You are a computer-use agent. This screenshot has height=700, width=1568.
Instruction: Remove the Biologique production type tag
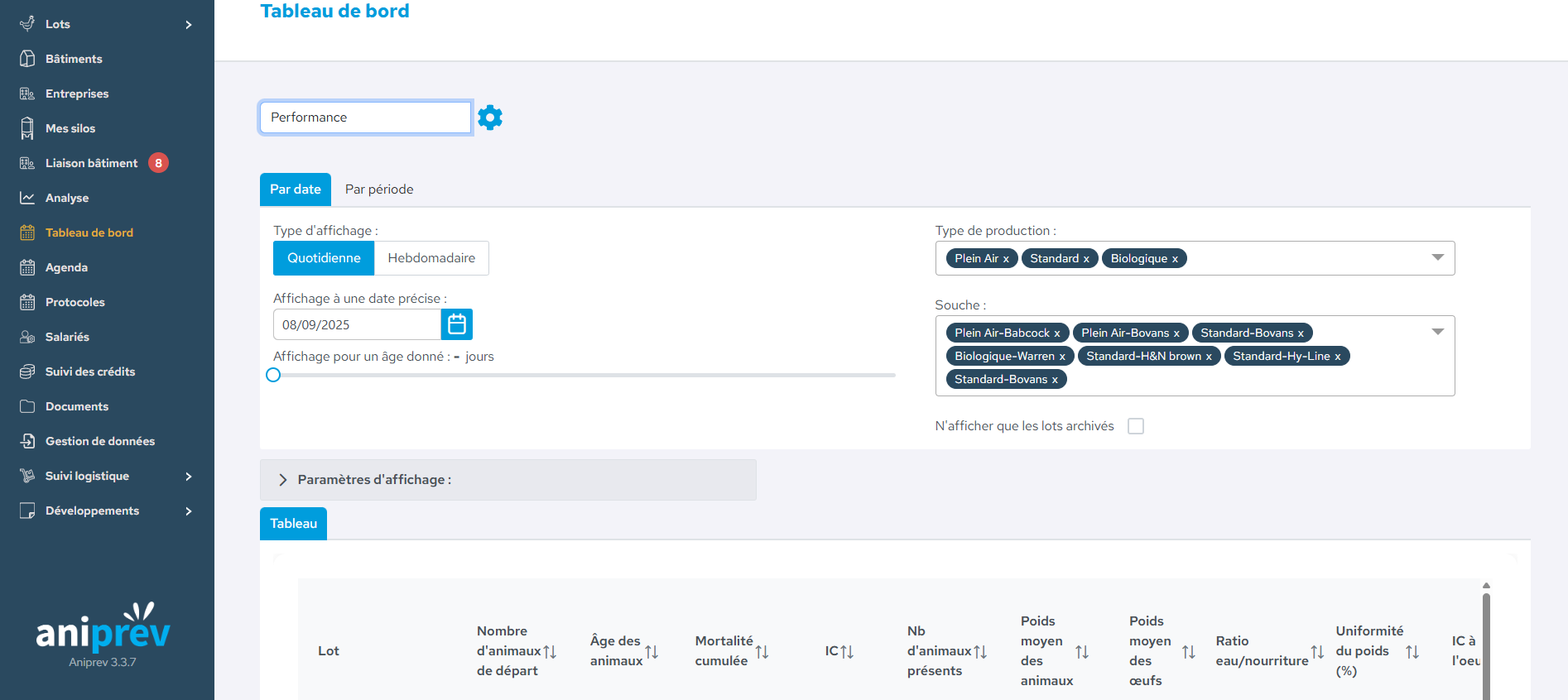pyautogui.click(x=1175, y=259)
